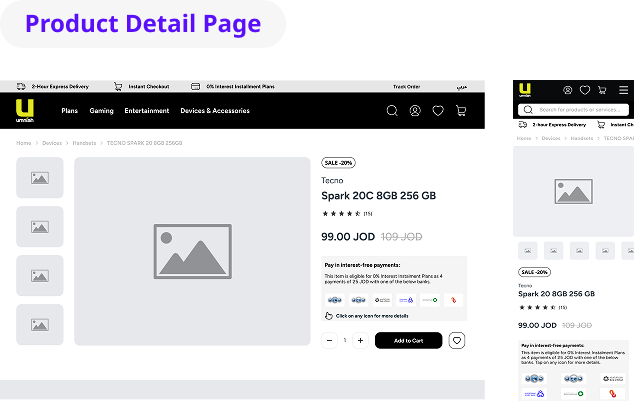Open account icon in mobile header
Viewport: 634px width, 402px height.
568,90
